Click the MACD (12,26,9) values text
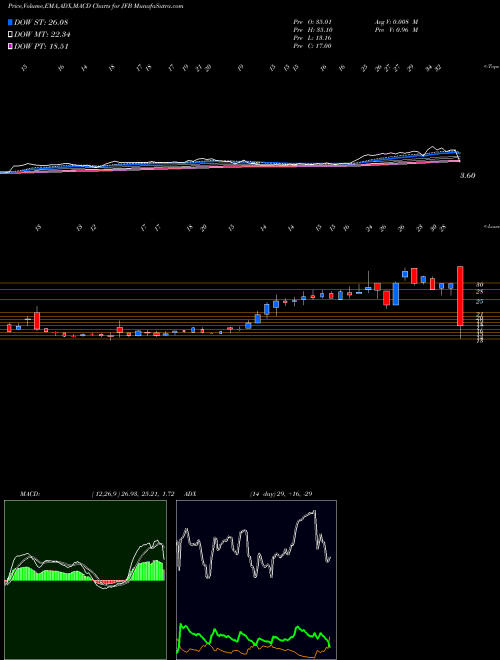500x660 pixels. point(133,494)
